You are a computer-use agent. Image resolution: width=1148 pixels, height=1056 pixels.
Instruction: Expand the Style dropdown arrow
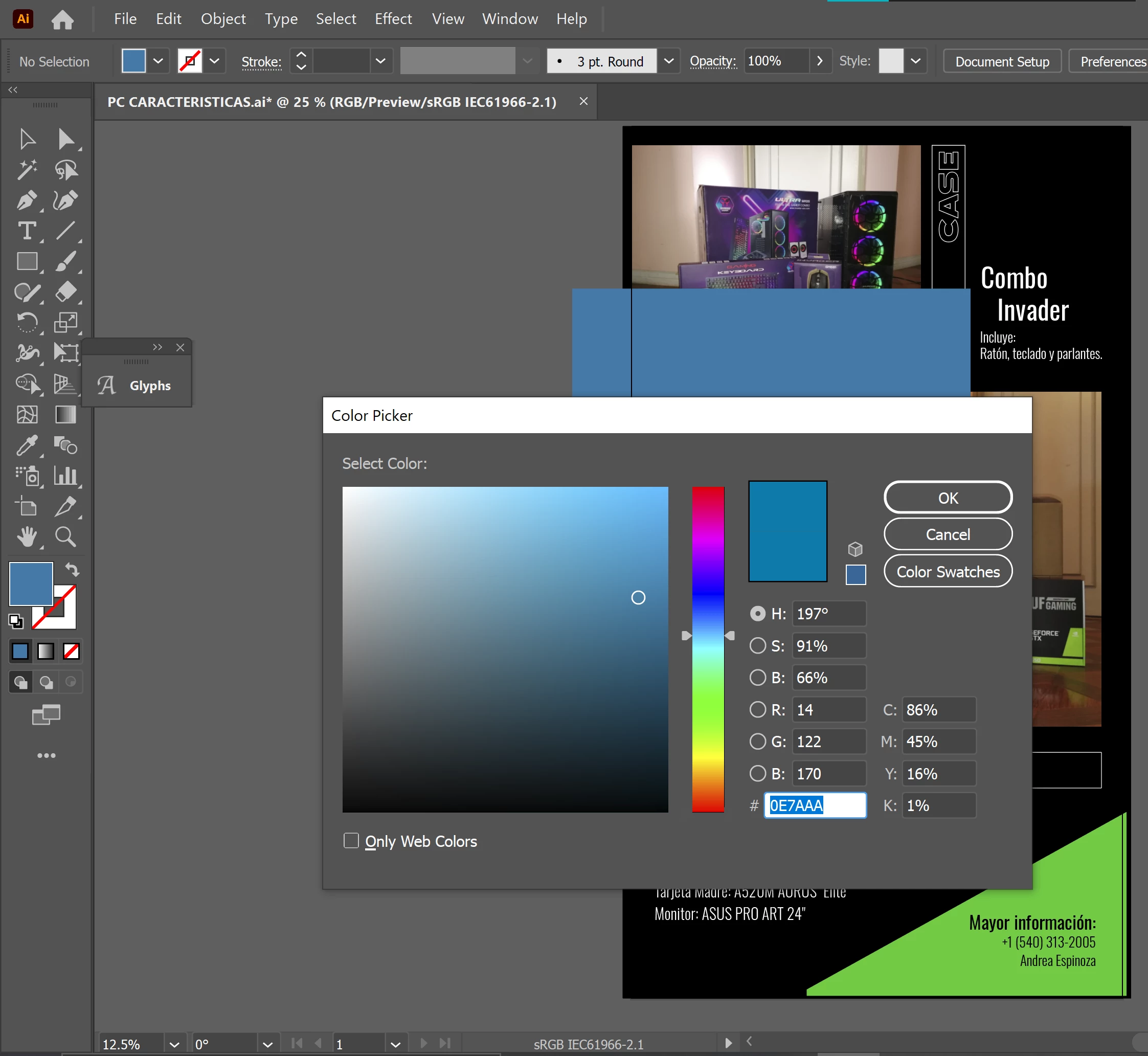pos(915,61)
